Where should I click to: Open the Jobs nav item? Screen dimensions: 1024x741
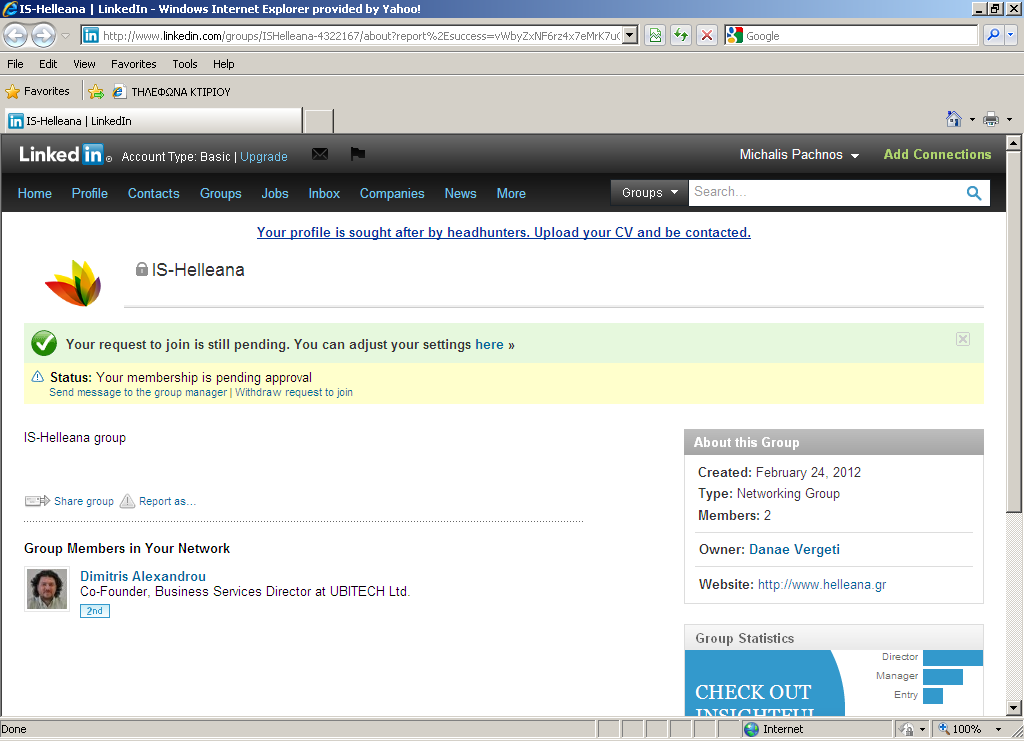click(x=275, y=193)
